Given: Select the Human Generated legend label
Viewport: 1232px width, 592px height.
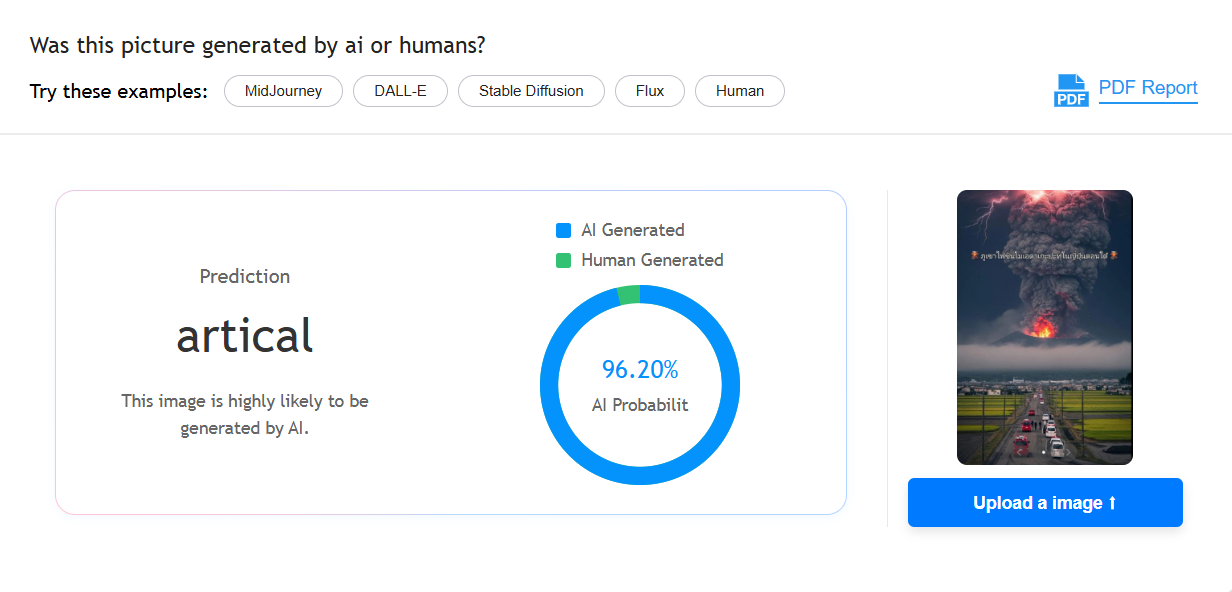Looking at the screenshot, I should pos(652,260).
